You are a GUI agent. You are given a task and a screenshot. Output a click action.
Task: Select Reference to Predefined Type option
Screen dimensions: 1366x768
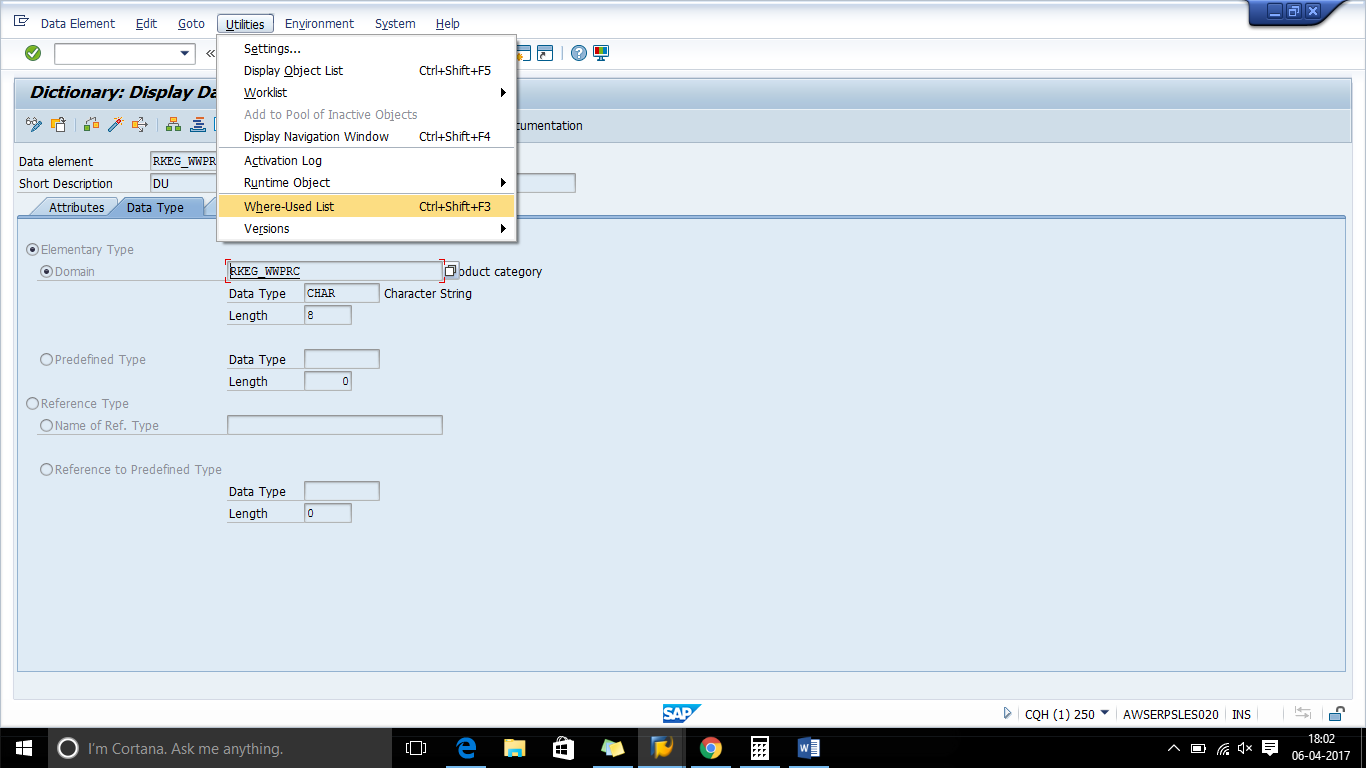click(x=46, y=469)
